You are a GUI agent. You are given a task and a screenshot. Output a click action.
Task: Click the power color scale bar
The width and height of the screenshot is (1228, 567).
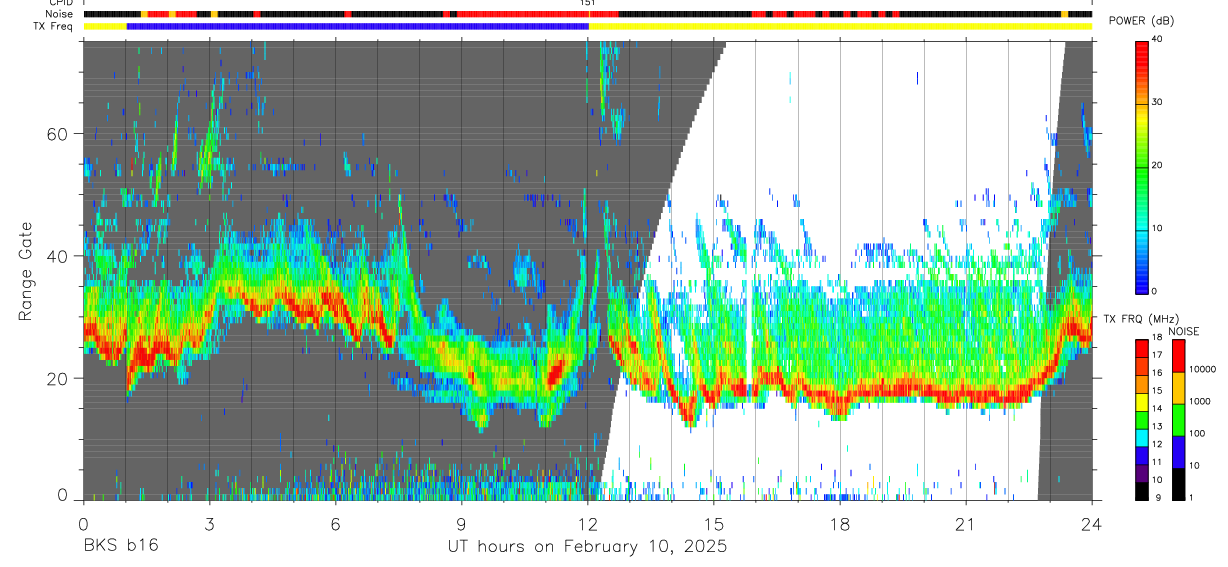(1142, 166)
